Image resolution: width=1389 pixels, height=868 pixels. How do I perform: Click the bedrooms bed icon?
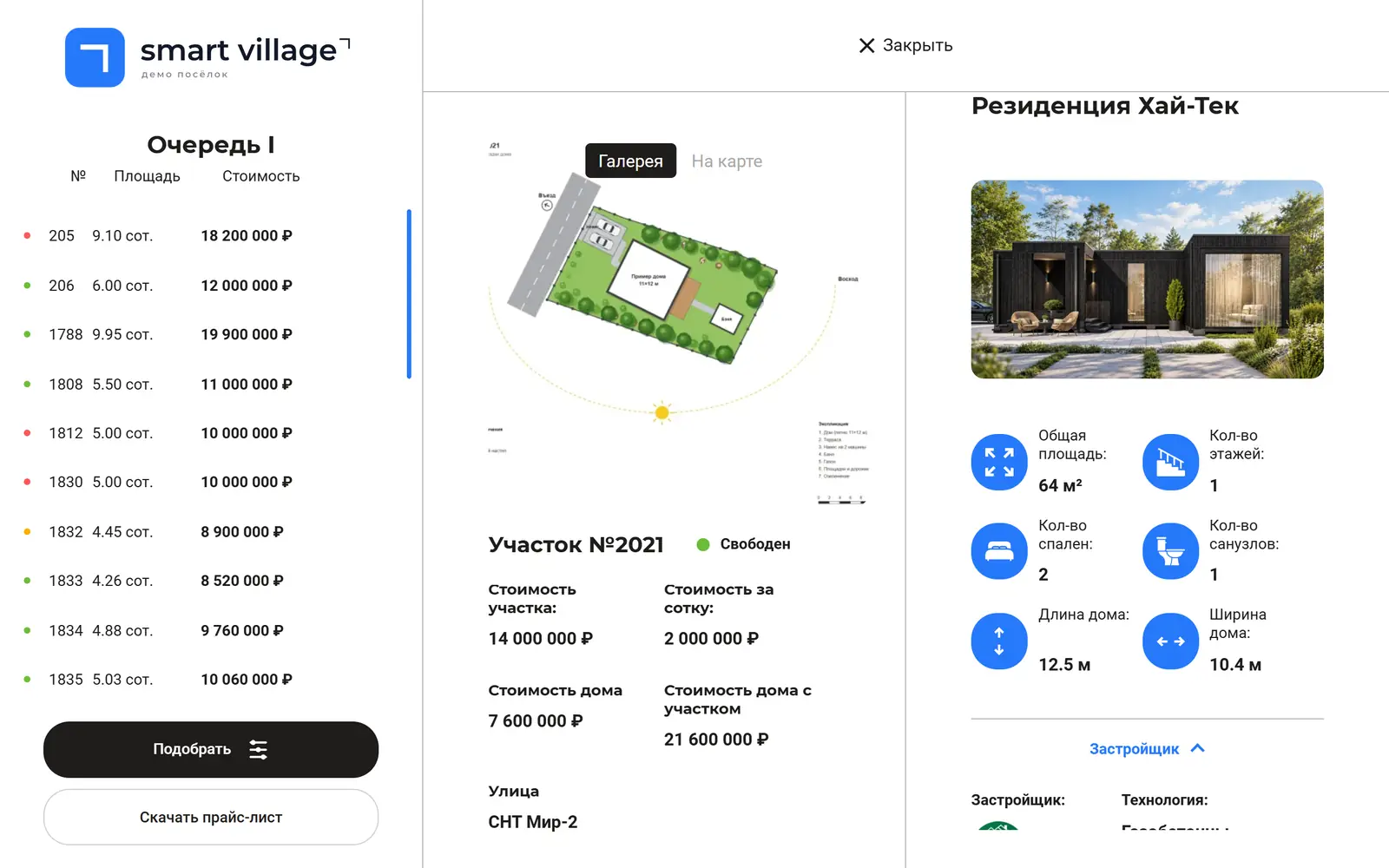[999, 551]
